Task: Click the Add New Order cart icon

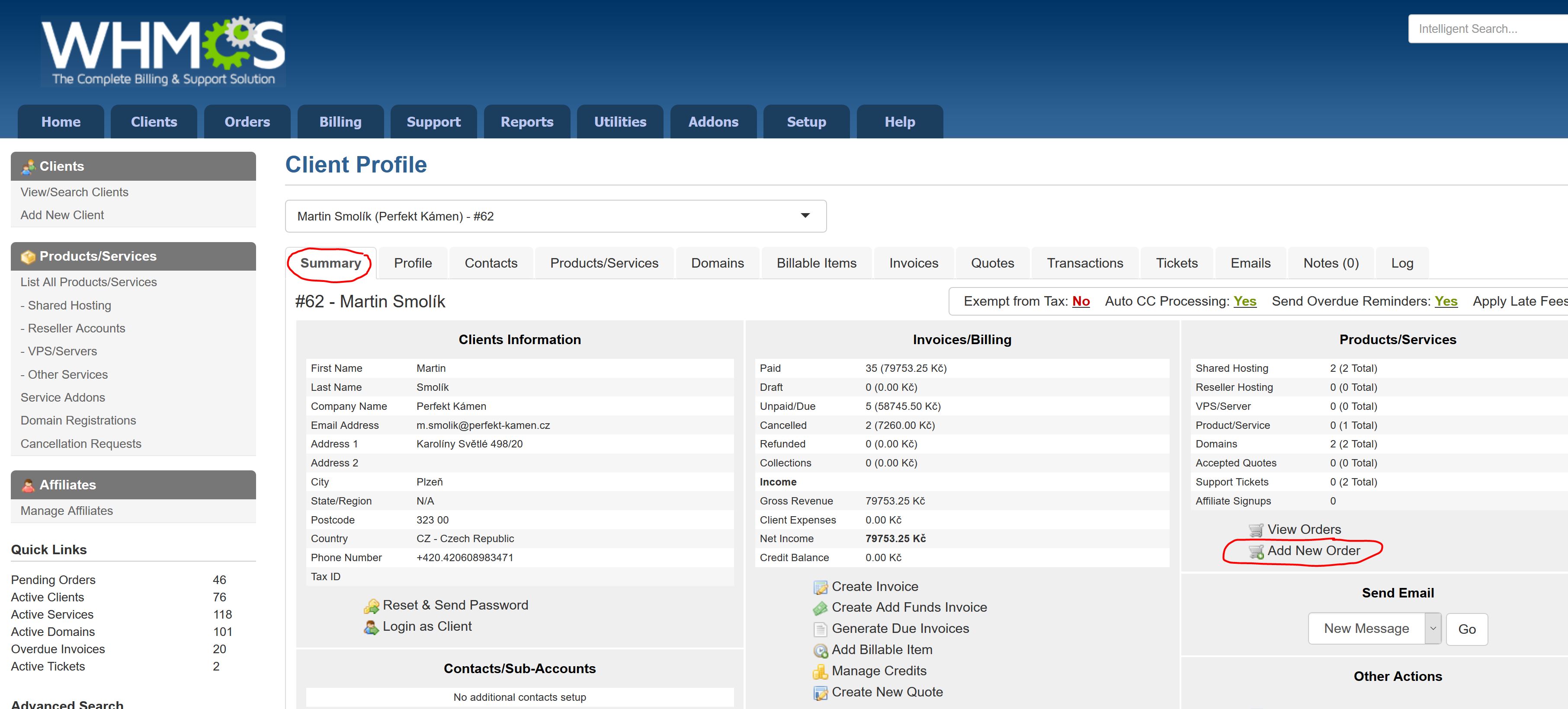Action: (x=1256, y=551)
